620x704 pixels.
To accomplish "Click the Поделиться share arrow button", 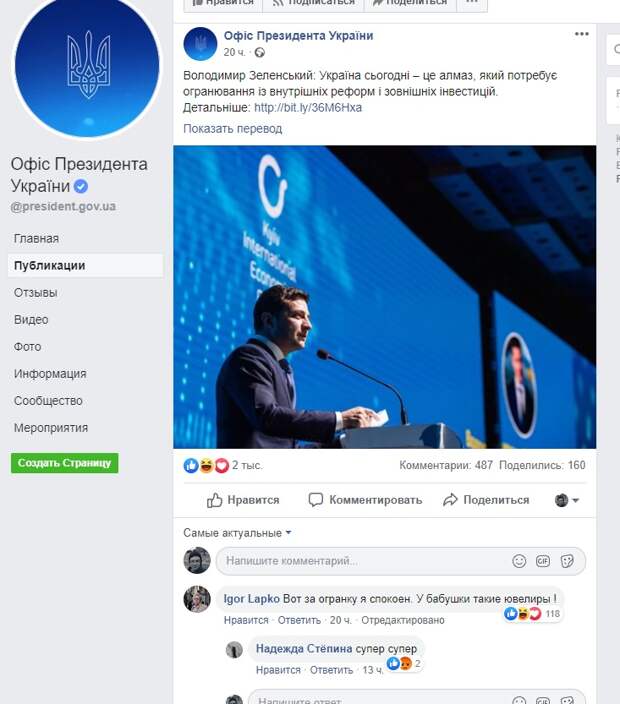I will [486, 500].
